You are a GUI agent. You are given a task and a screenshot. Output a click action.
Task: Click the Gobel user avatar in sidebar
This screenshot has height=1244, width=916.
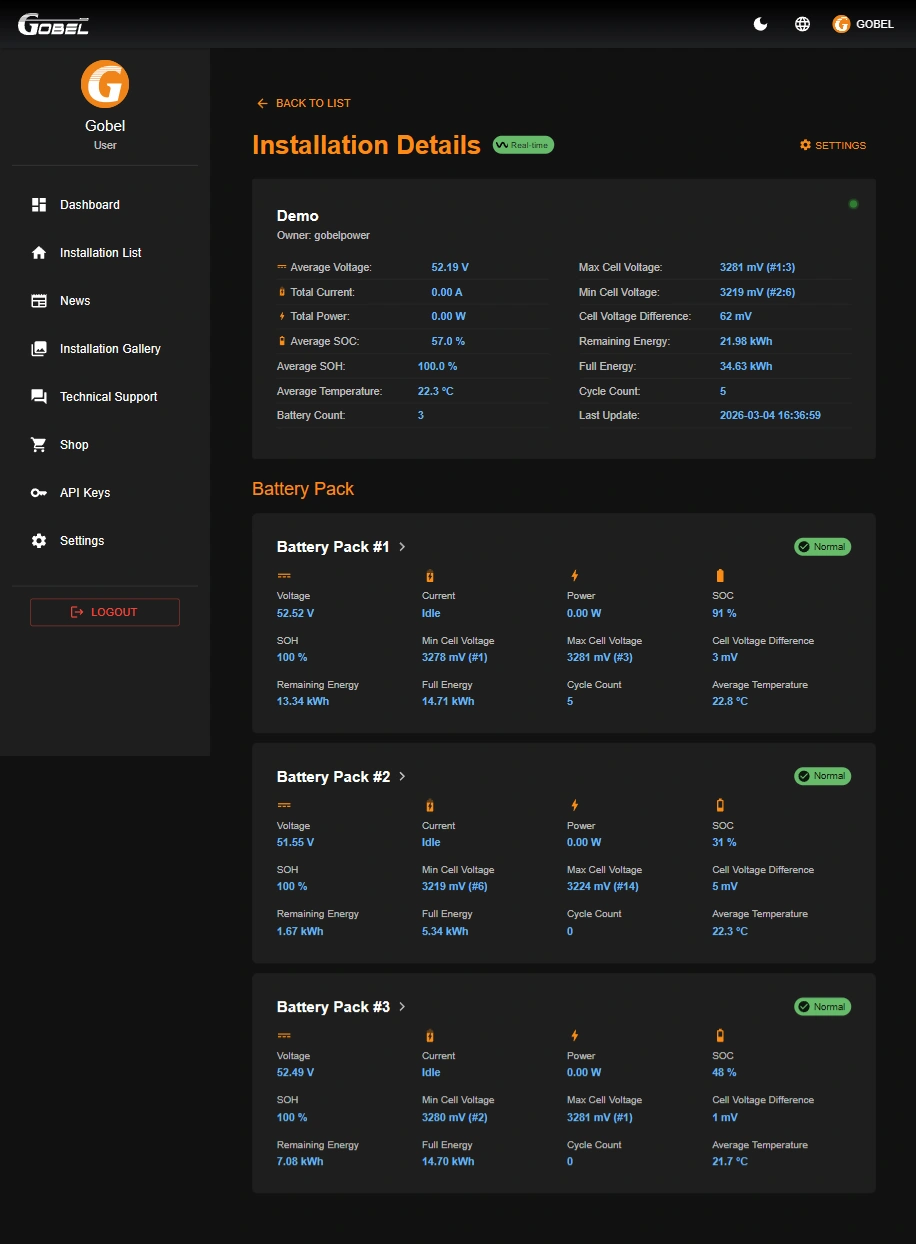click(x=105, y=84)
